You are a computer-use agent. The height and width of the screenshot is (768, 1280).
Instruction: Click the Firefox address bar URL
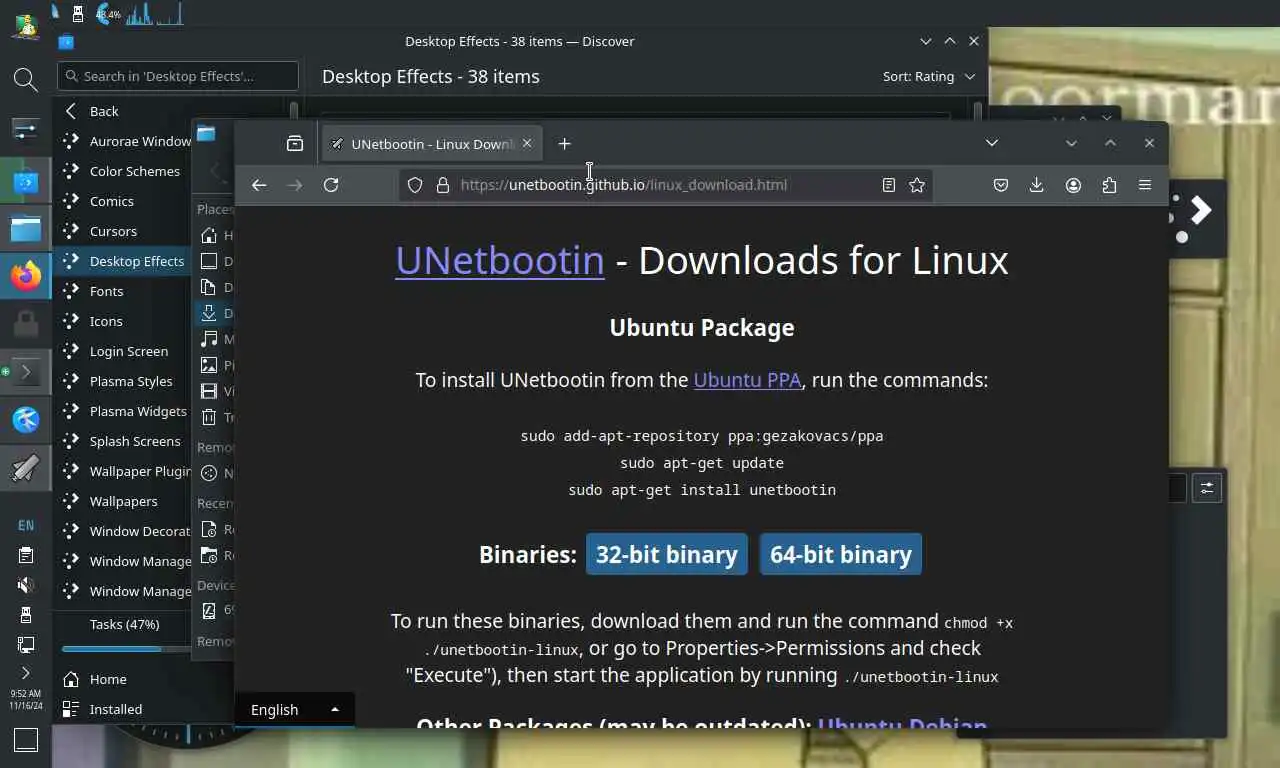[x=624, y=185]
